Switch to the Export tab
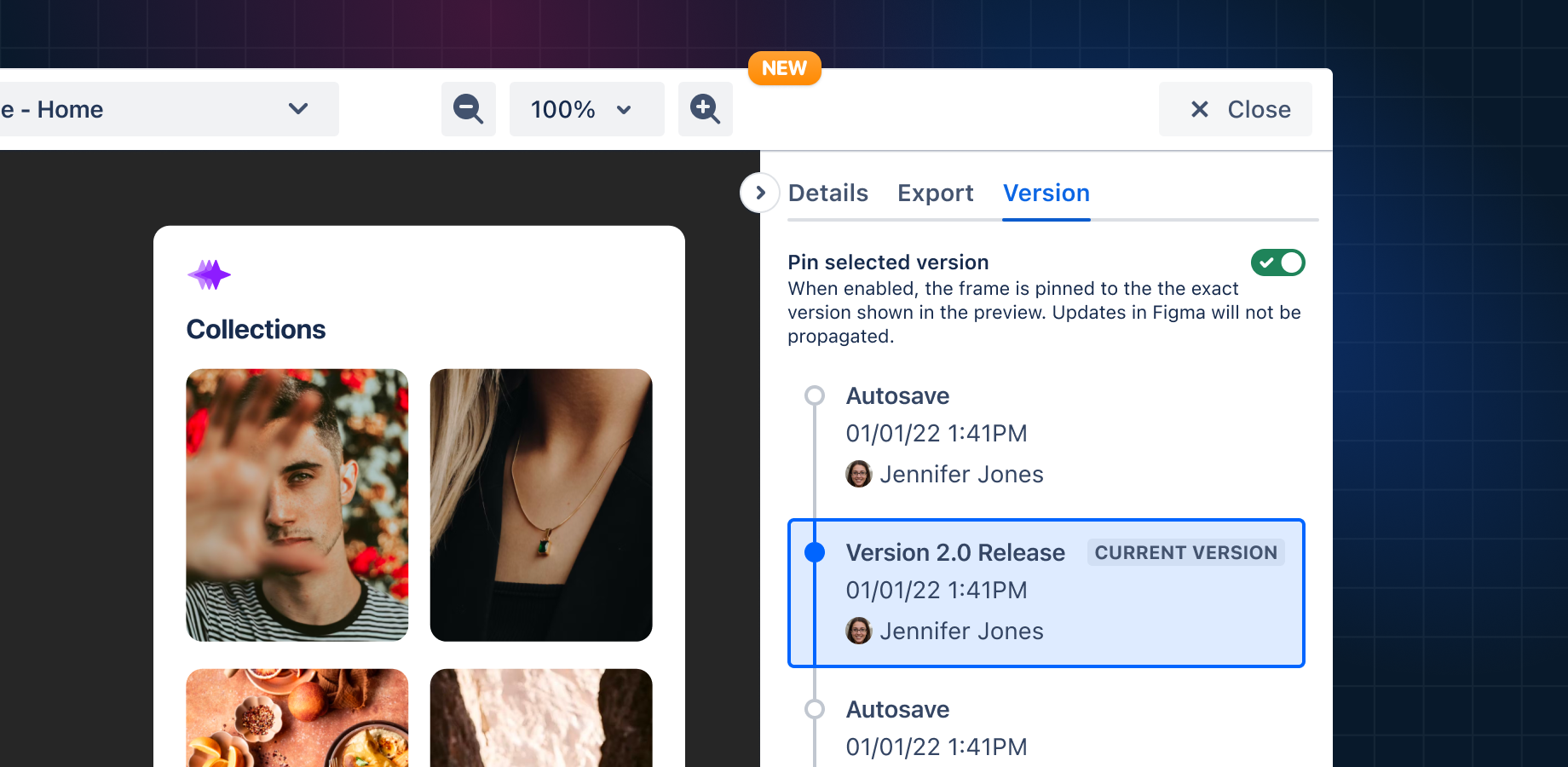This screenshot has height=767, width=1568. [x=935, y=193]
